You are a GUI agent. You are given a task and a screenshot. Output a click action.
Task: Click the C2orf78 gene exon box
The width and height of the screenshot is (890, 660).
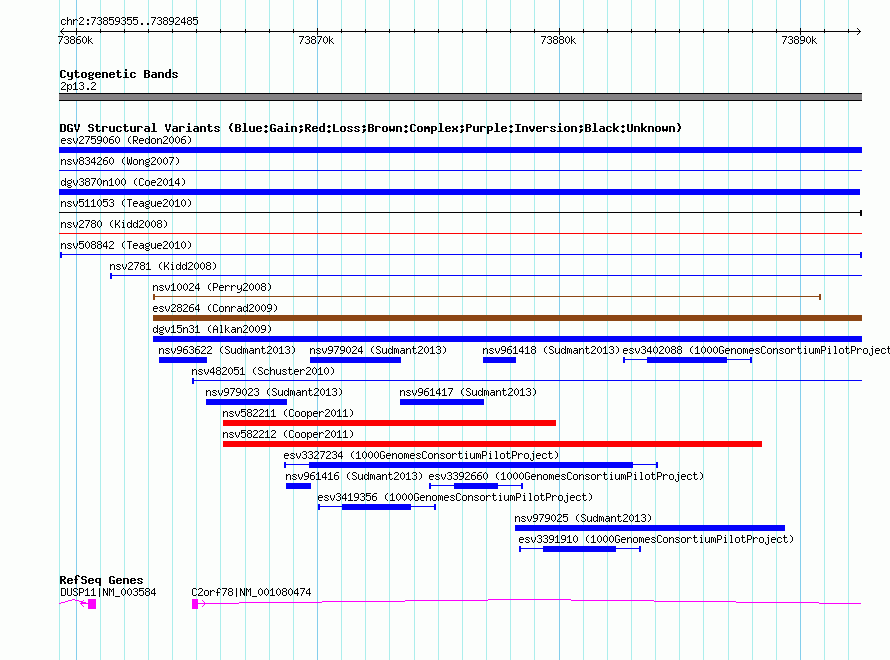pos(195,604)
